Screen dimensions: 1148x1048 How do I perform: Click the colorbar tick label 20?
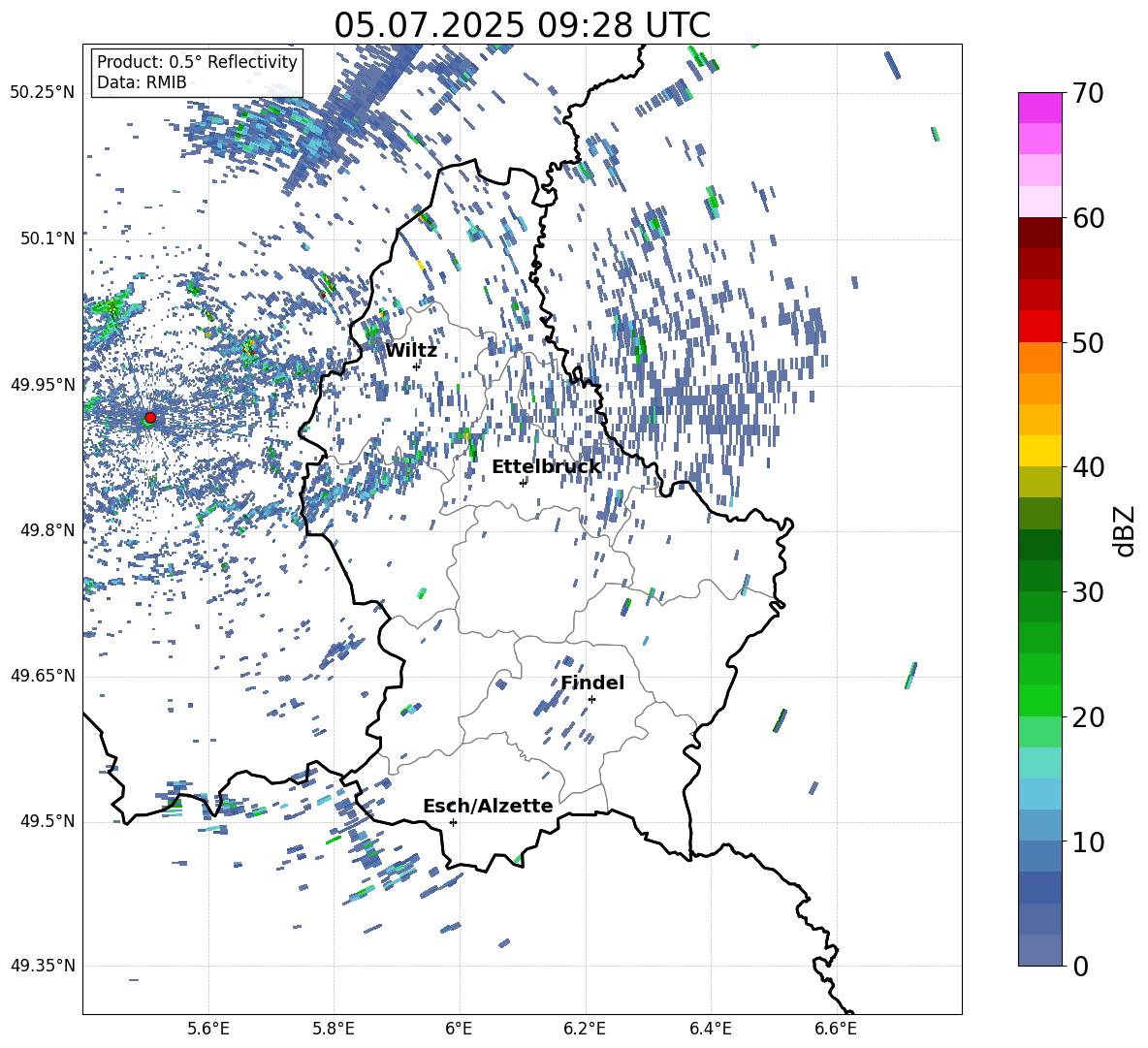click(x=1088, y=717)
